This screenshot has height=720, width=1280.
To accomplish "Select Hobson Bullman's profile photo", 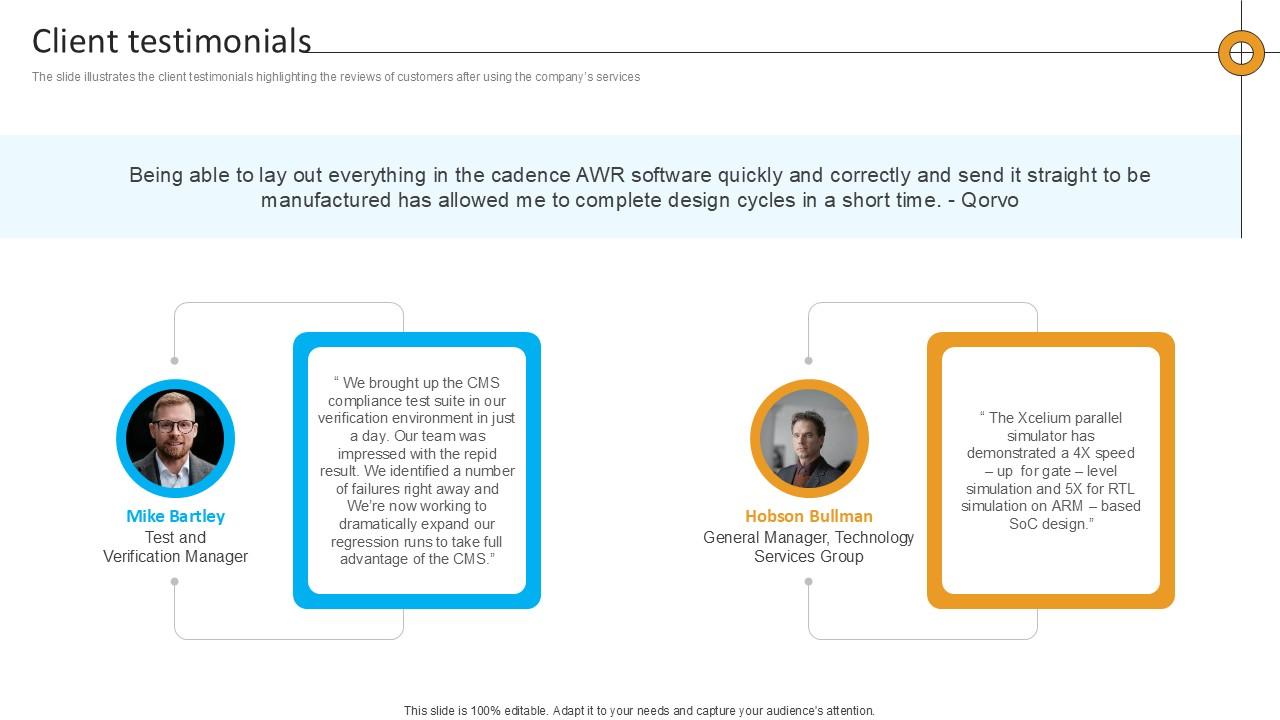I will click(x=809, y=439).
